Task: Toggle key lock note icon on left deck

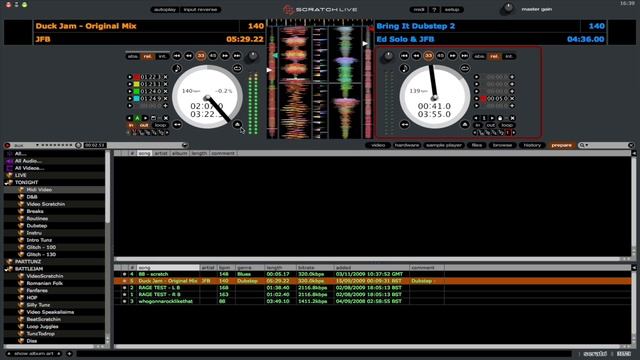Action: tap(176, 68)
